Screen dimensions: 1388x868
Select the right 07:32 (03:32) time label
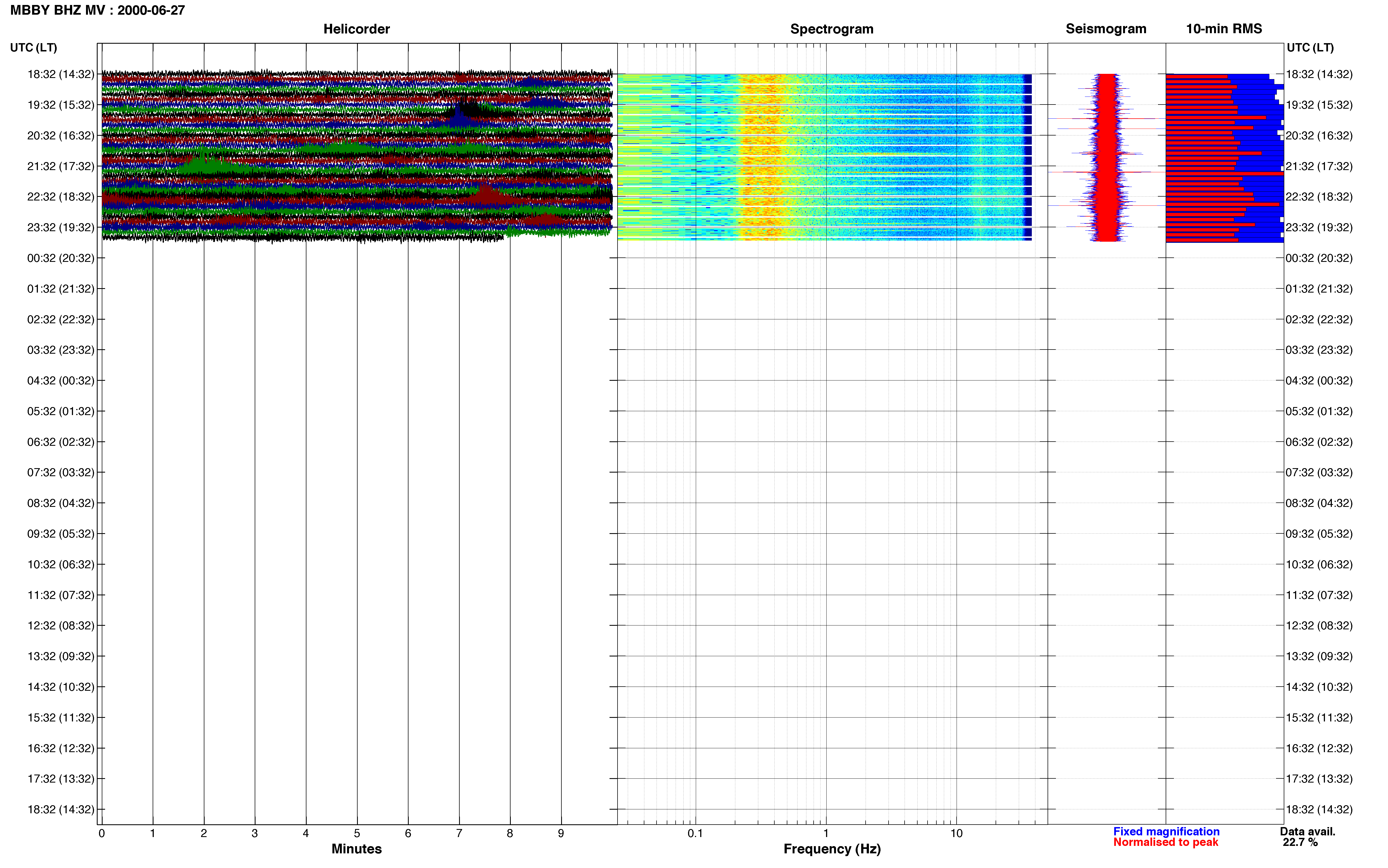1319,473
